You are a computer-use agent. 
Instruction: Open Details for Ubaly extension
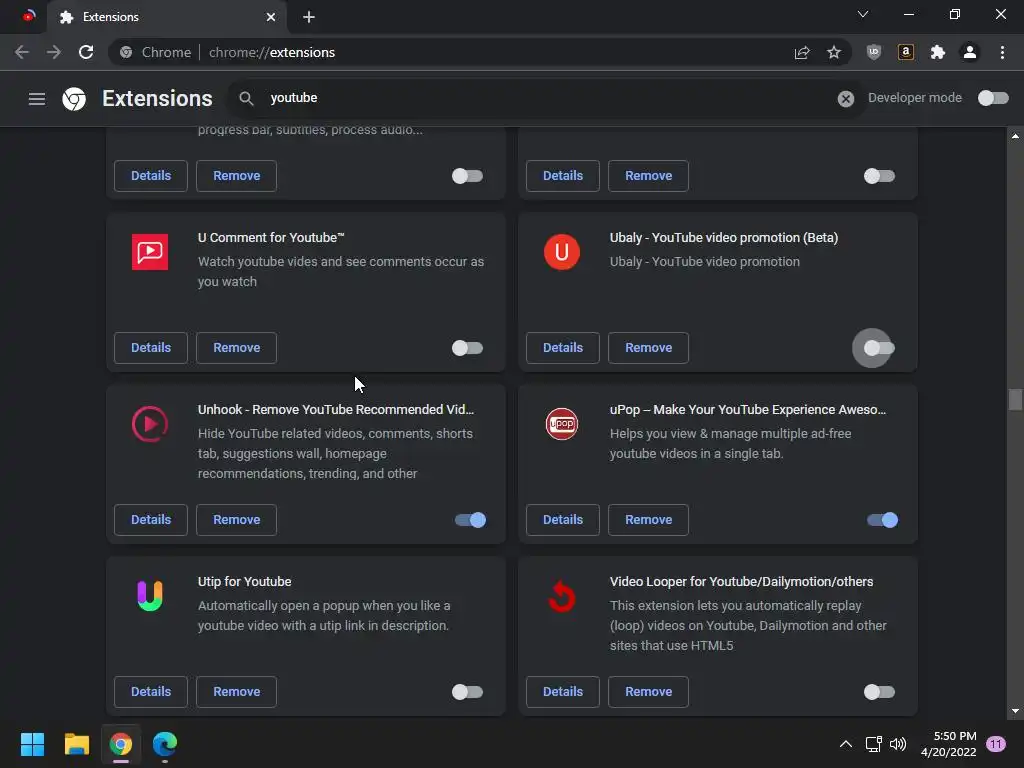click(563, 348)
